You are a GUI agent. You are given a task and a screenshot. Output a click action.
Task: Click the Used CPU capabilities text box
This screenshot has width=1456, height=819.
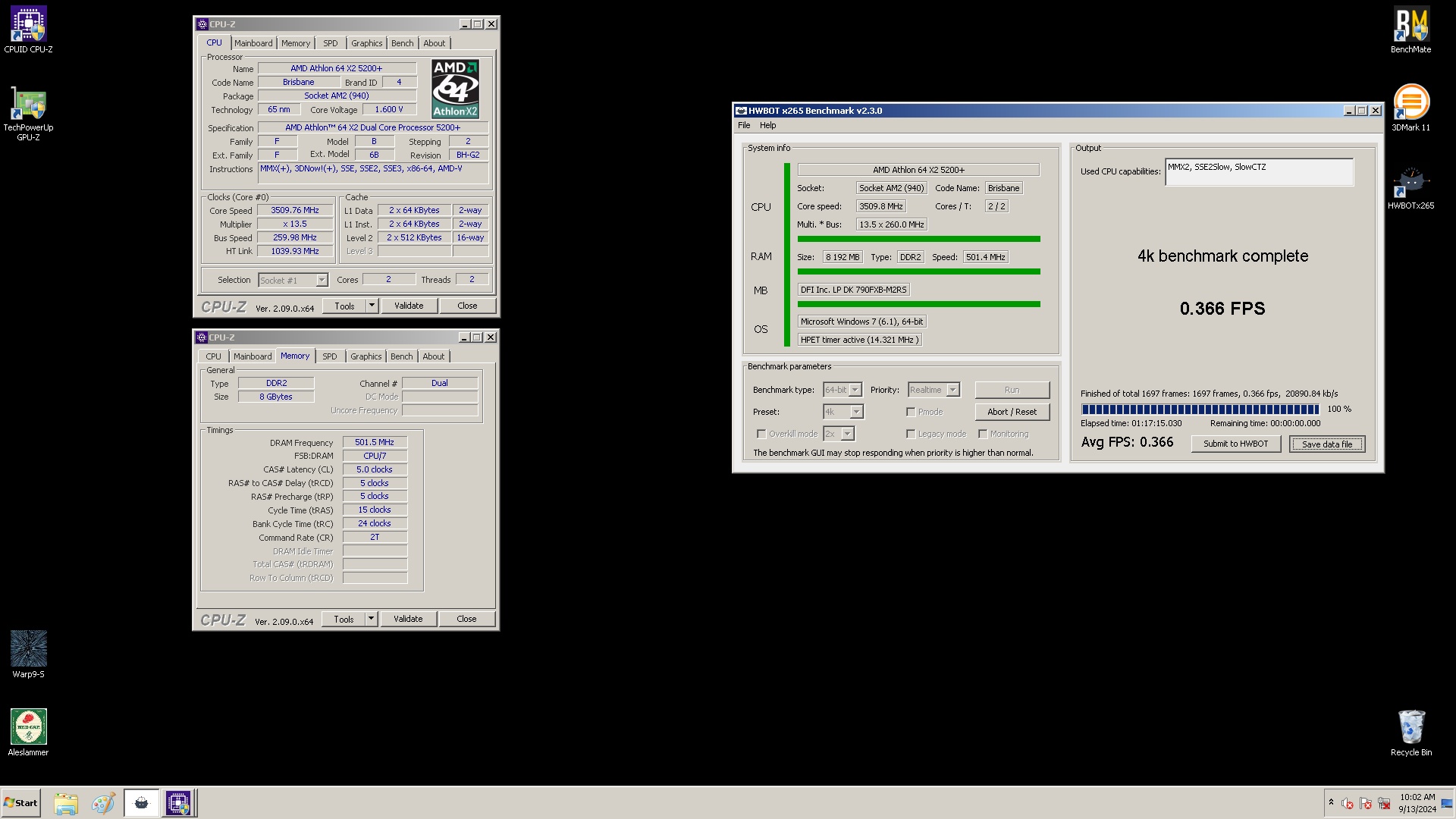[1259, 172]
